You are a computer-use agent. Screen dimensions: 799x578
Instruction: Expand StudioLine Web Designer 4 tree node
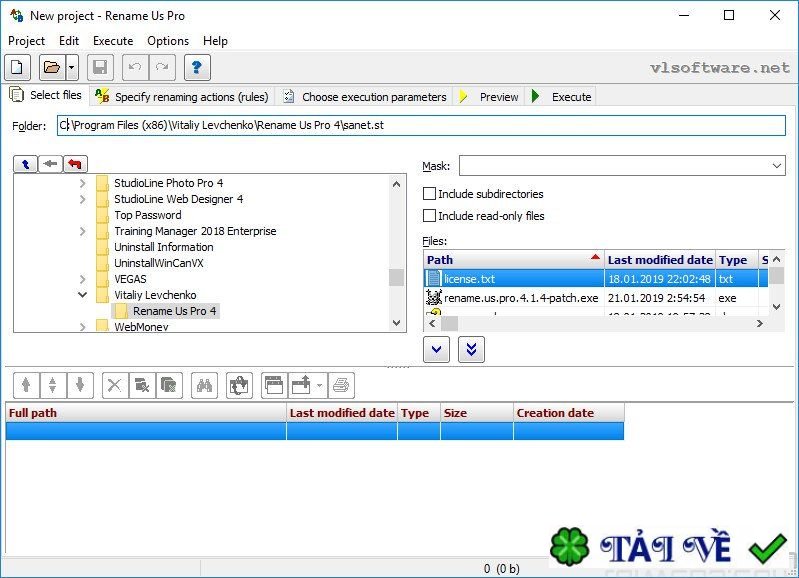[x=83, y=199]
